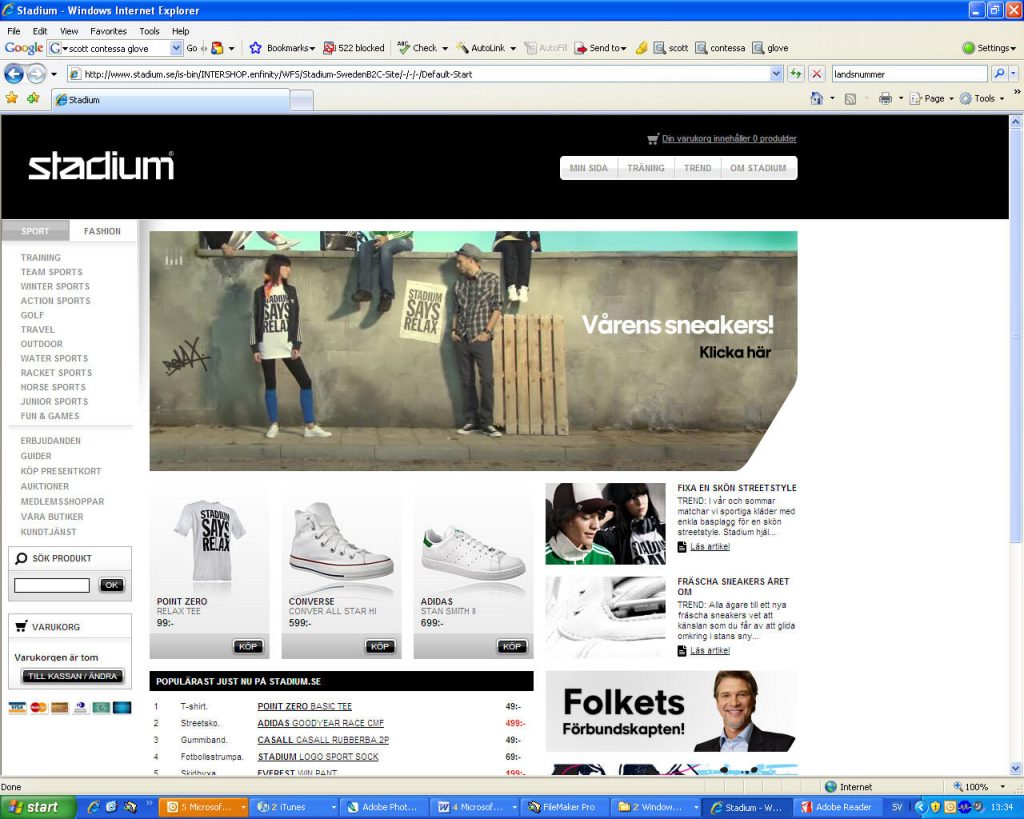Click the TRÄNING navigation item

coord(645,168)
